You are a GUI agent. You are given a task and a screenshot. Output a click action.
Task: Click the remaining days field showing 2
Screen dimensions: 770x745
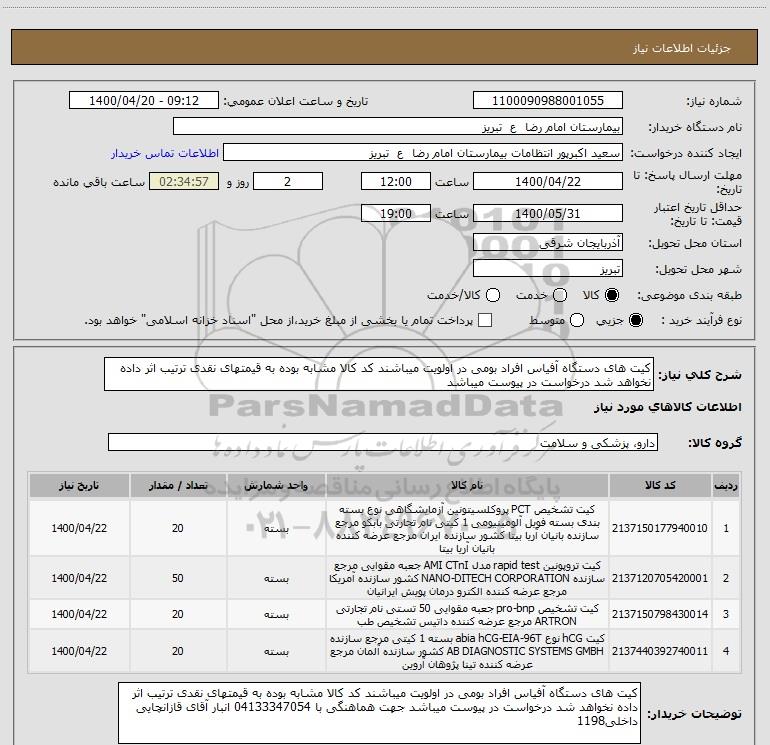(x=288, y=181)
